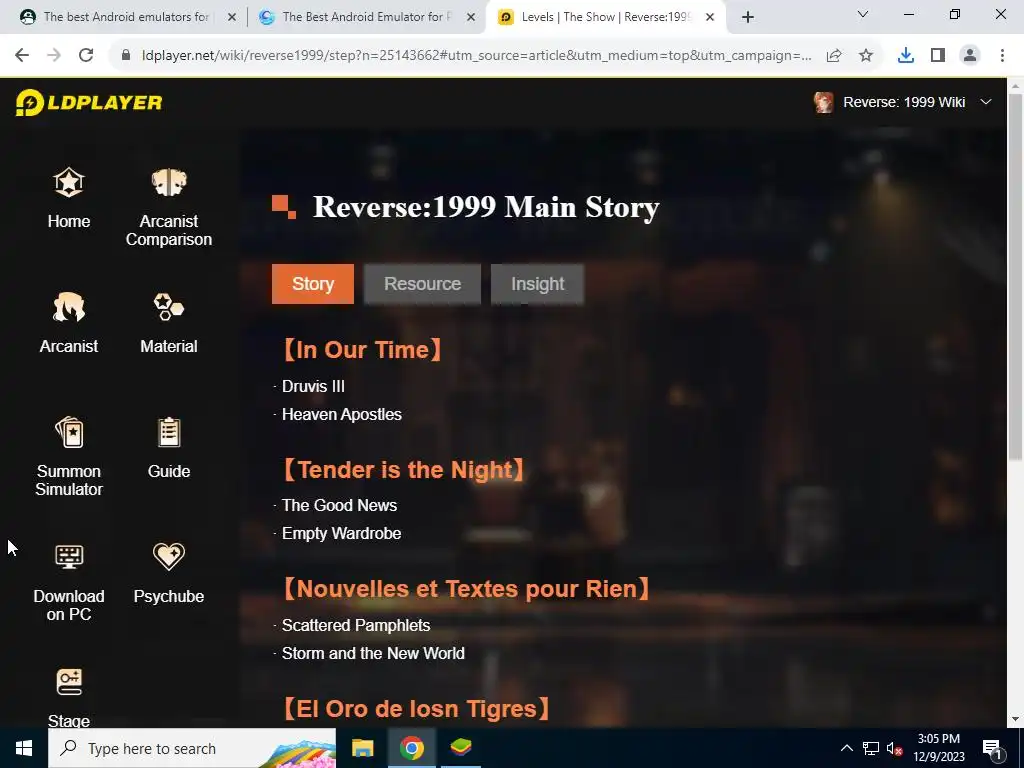Image resolution: width=1024 pixels, height=768 pixels.
Task: Open File Explorer from the taskbar
Action: coord(362,748)
